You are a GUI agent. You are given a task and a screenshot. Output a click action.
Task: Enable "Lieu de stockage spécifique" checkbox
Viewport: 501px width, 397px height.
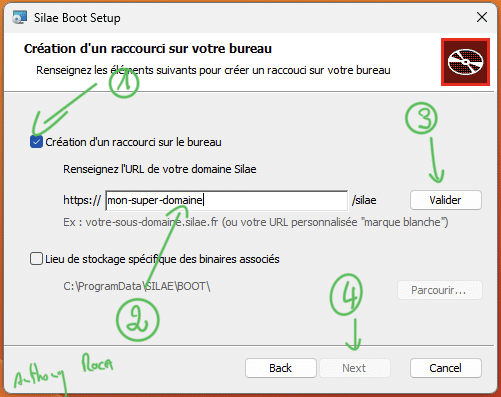click(x=36, y=259)
